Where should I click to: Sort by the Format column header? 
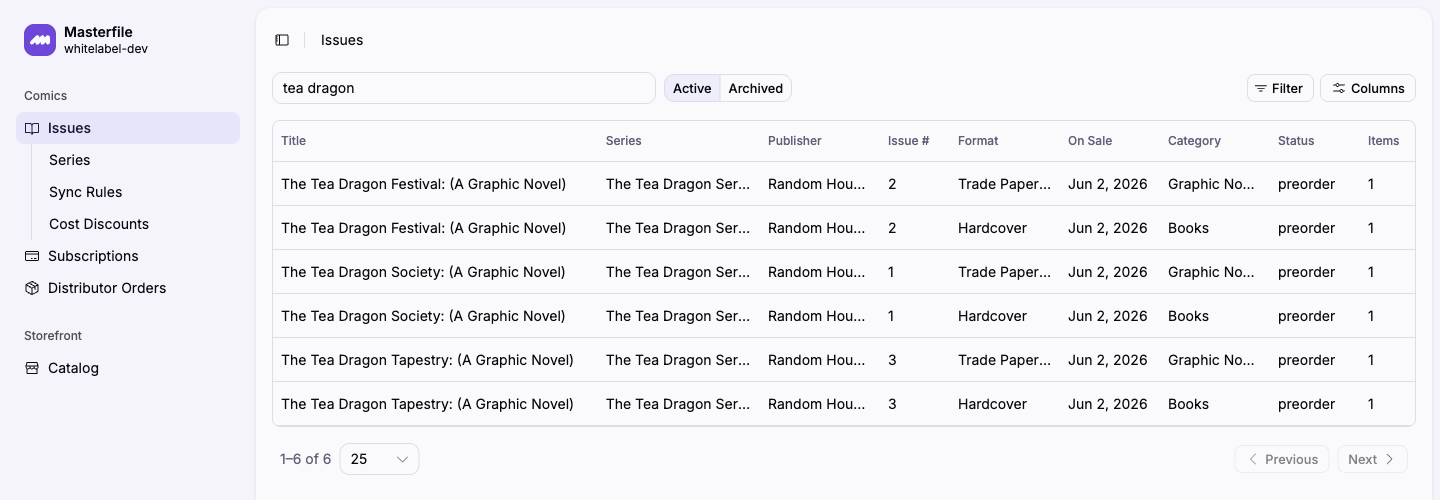[978, 141]
